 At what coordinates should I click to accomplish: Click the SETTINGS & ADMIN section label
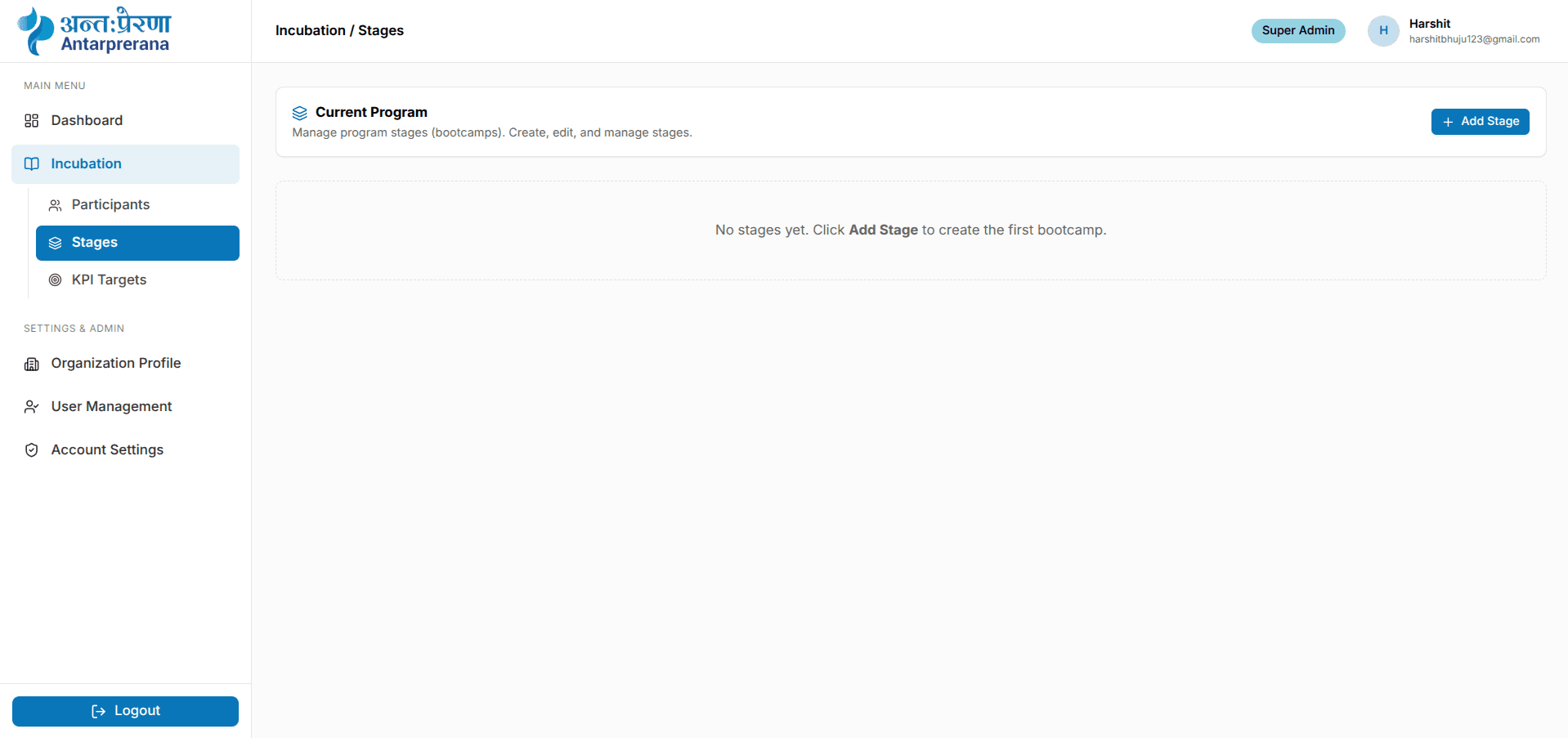click(x=74, y=329)
